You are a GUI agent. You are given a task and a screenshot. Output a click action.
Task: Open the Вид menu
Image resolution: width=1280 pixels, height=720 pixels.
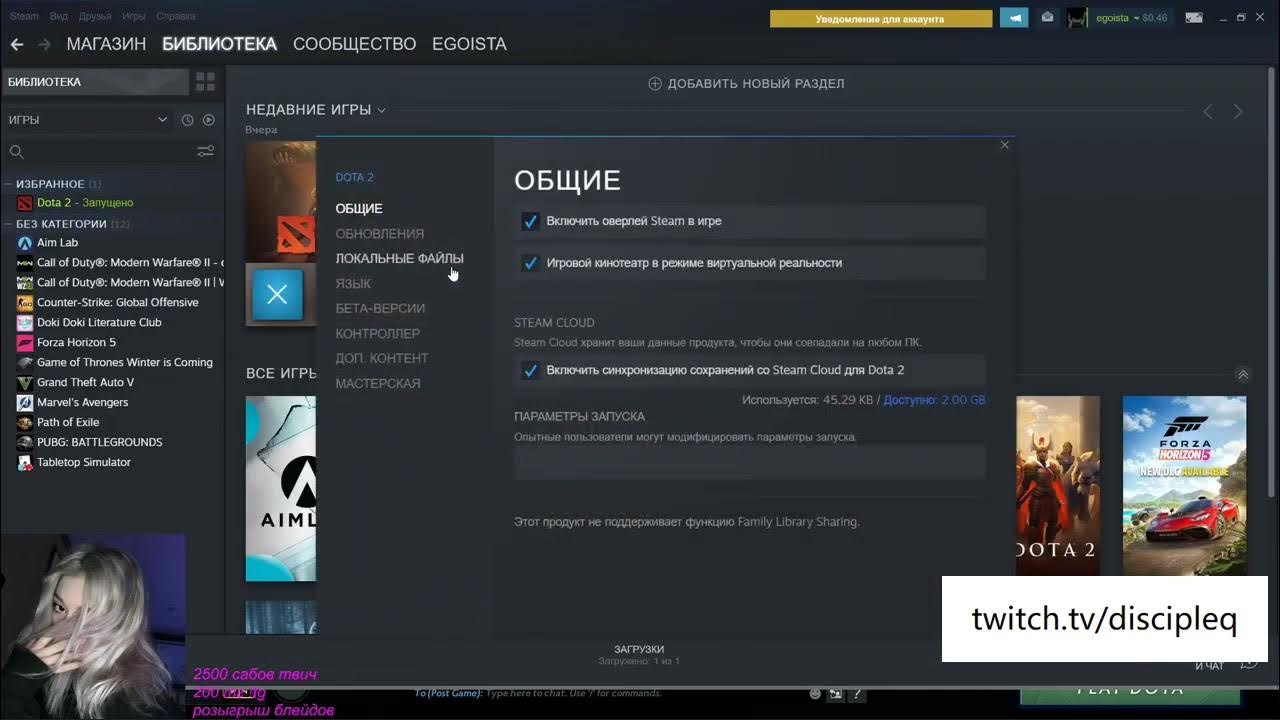tap(59, 16)
